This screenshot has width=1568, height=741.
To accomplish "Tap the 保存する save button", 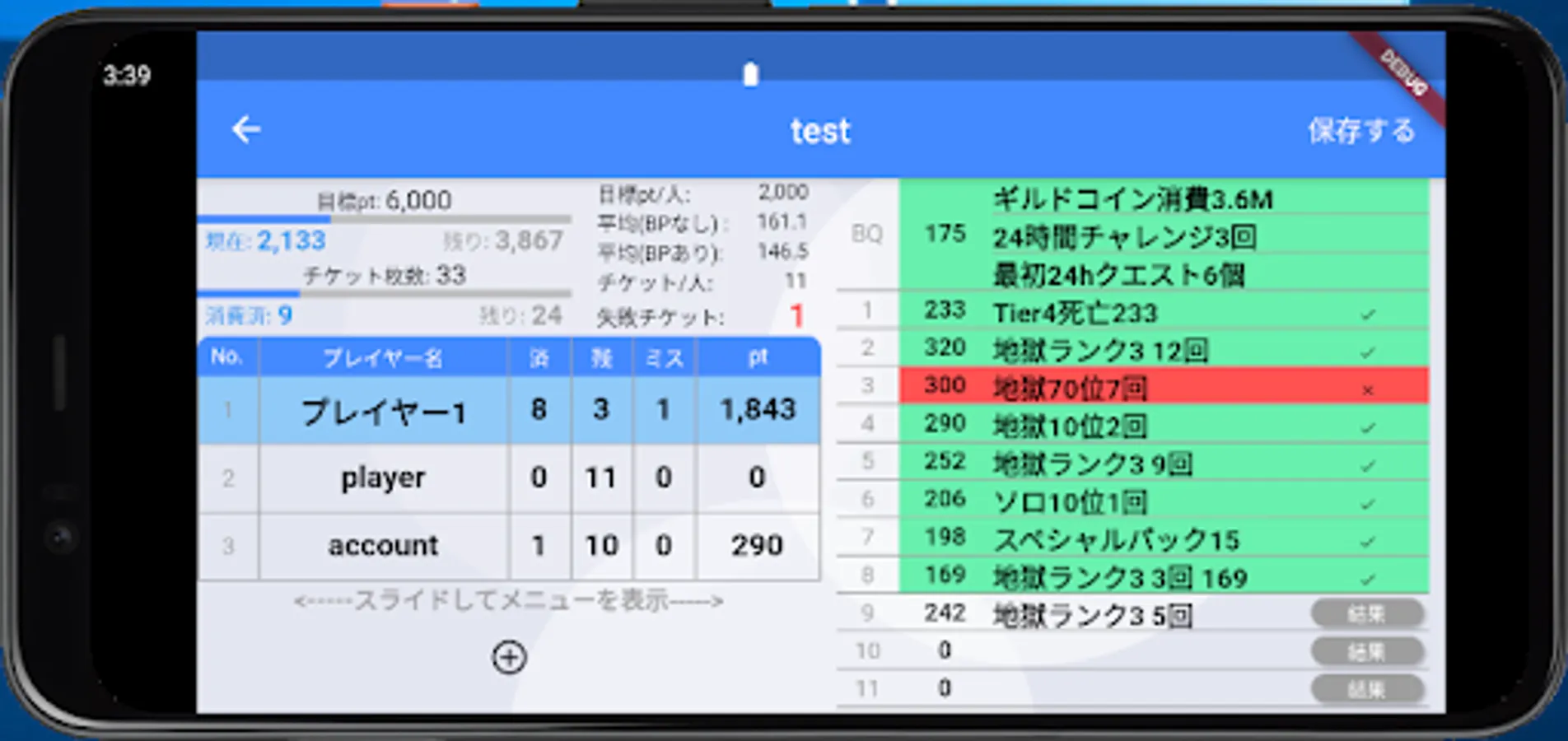I will 1361,130.
